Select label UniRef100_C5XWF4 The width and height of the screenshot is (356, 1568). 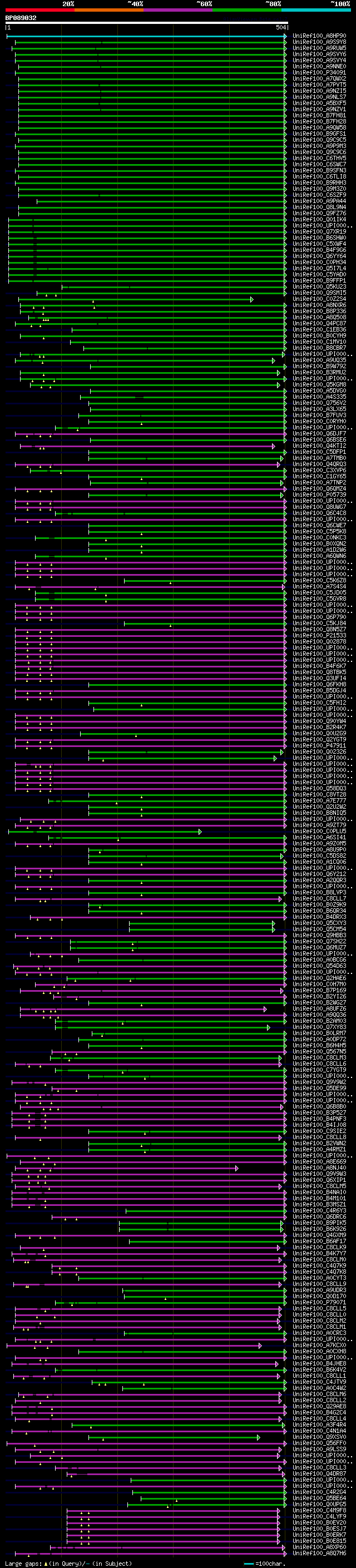click(x=319, y=244)
